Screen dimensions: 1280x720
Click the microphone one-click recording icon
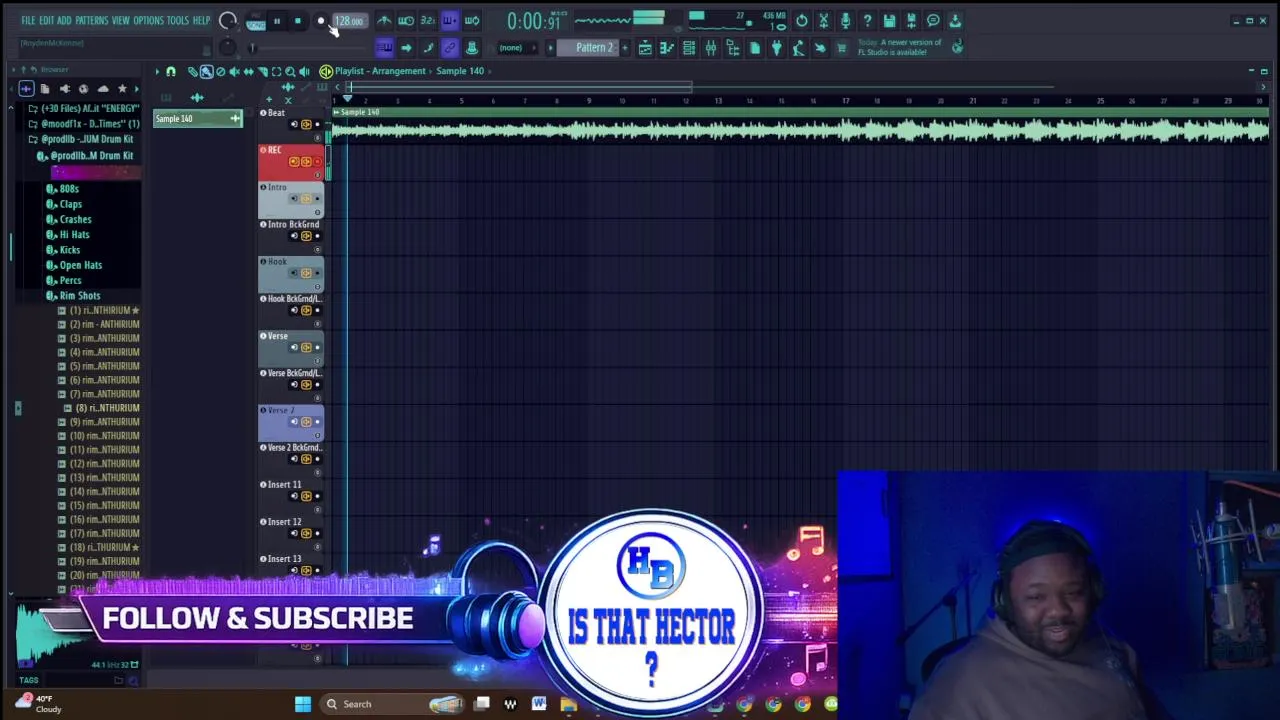pyautogui.click(x=846, y=21)
